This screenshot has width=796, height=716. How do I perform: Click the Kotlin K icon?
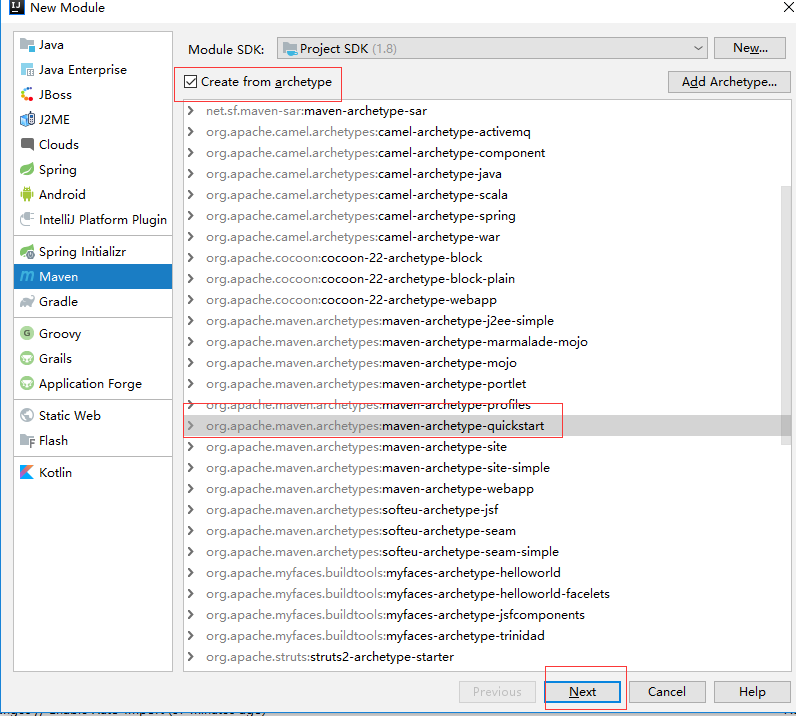27,472
